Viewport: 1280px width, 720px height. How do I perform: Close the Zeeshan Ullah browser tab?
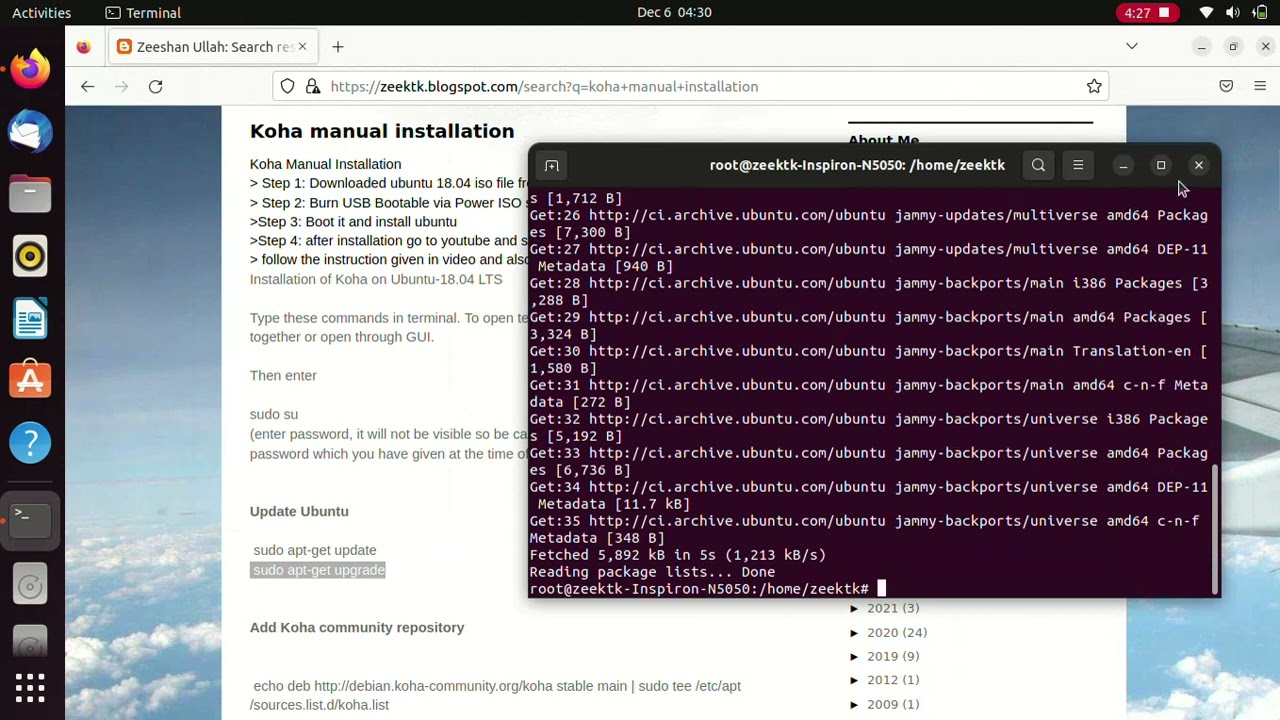[x=302, y=47]
